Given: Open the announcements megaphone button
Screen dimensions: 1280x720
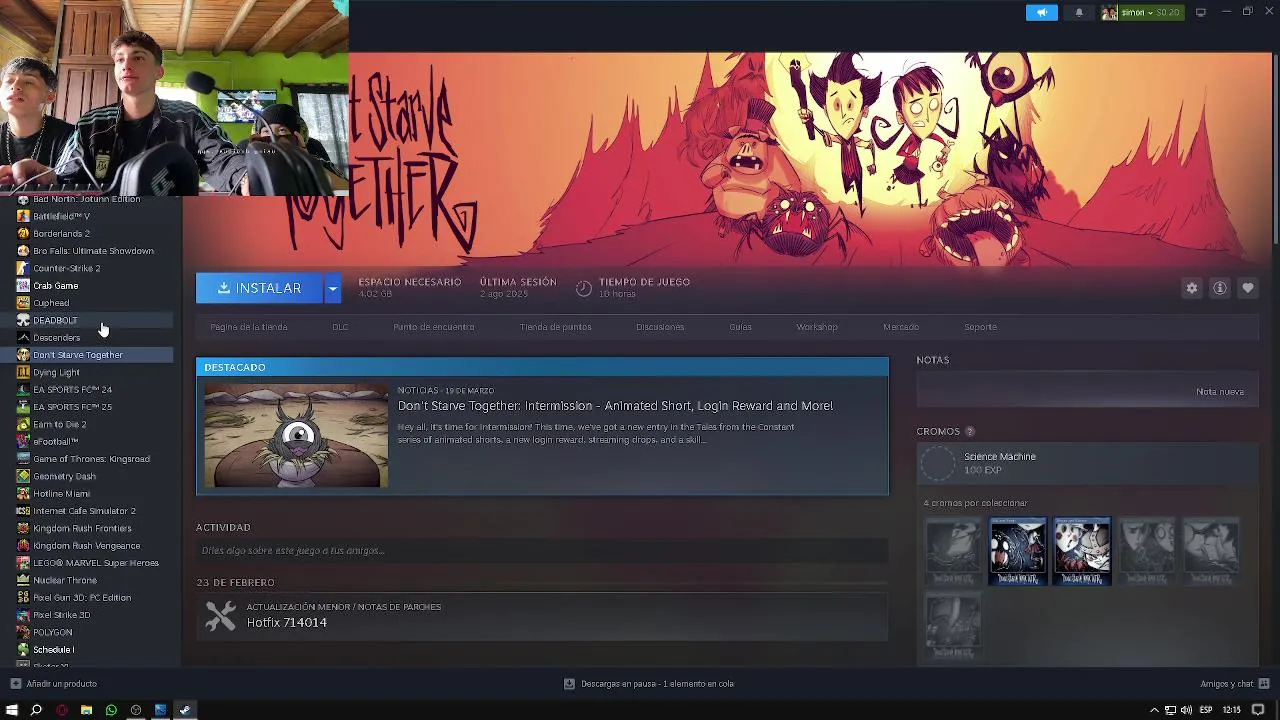Looking at the screenshot, I should 1041,12.
